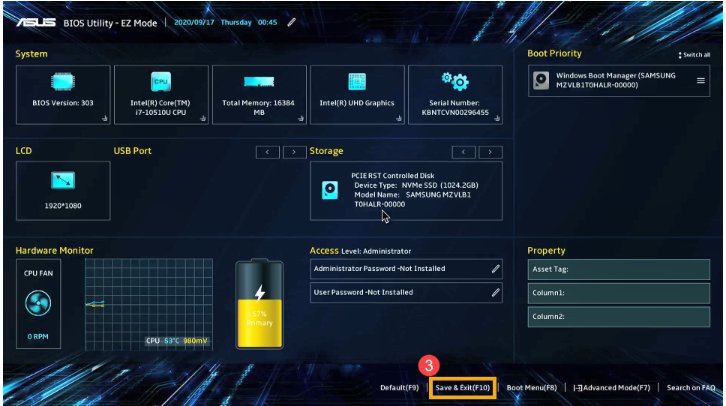Go to next storage device arrow
Viewport: 726px width, 406px height.
489,152
